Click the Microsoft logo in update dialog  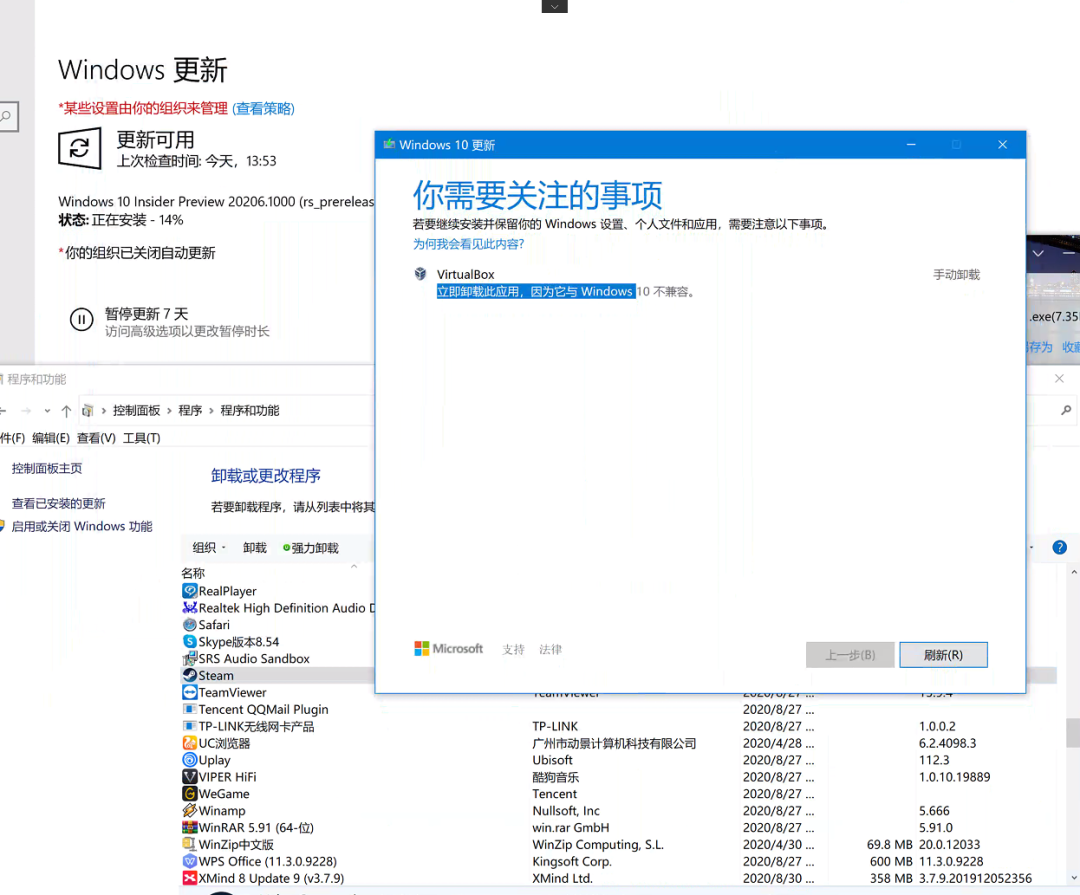click(448, 648)
